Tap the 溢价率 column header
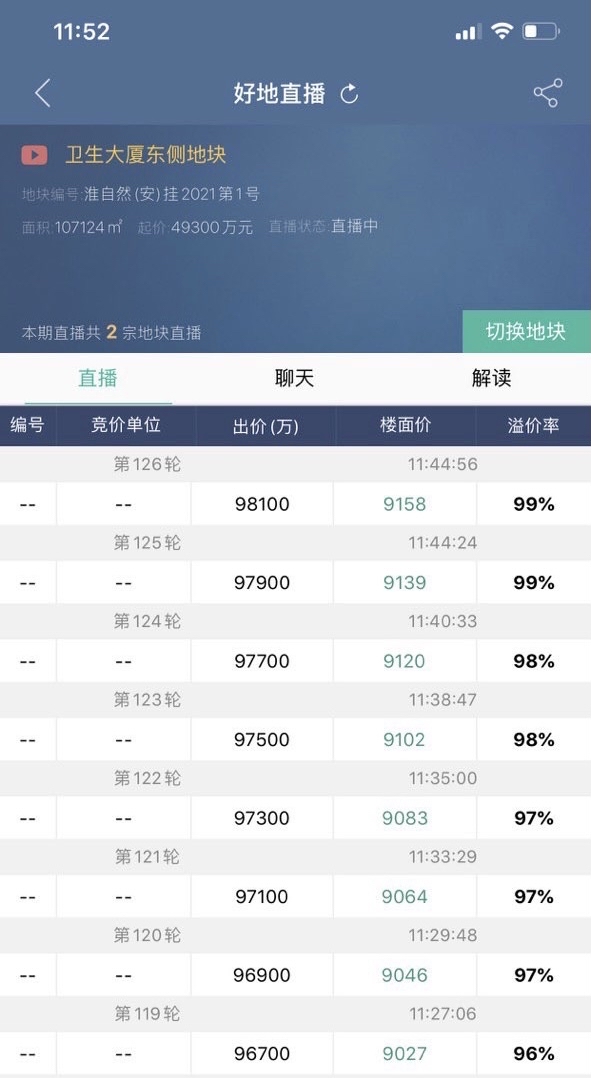Viewport: 591px width, 1078px height. 533,426
